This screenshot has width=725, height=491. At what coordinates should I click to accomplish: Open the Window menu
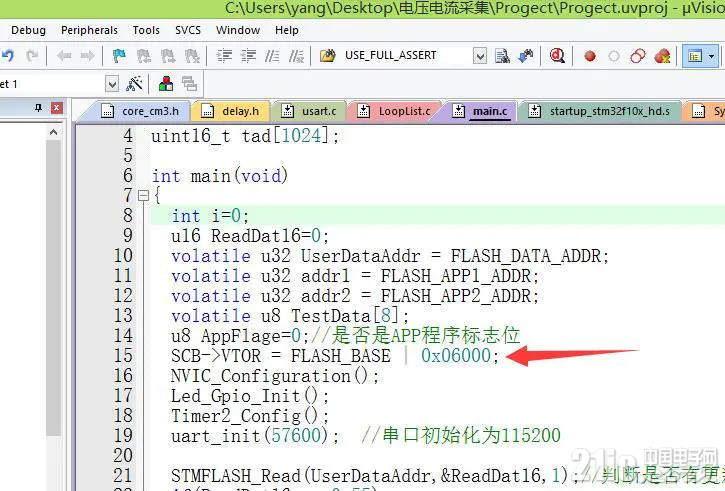[x=238, y=31]
